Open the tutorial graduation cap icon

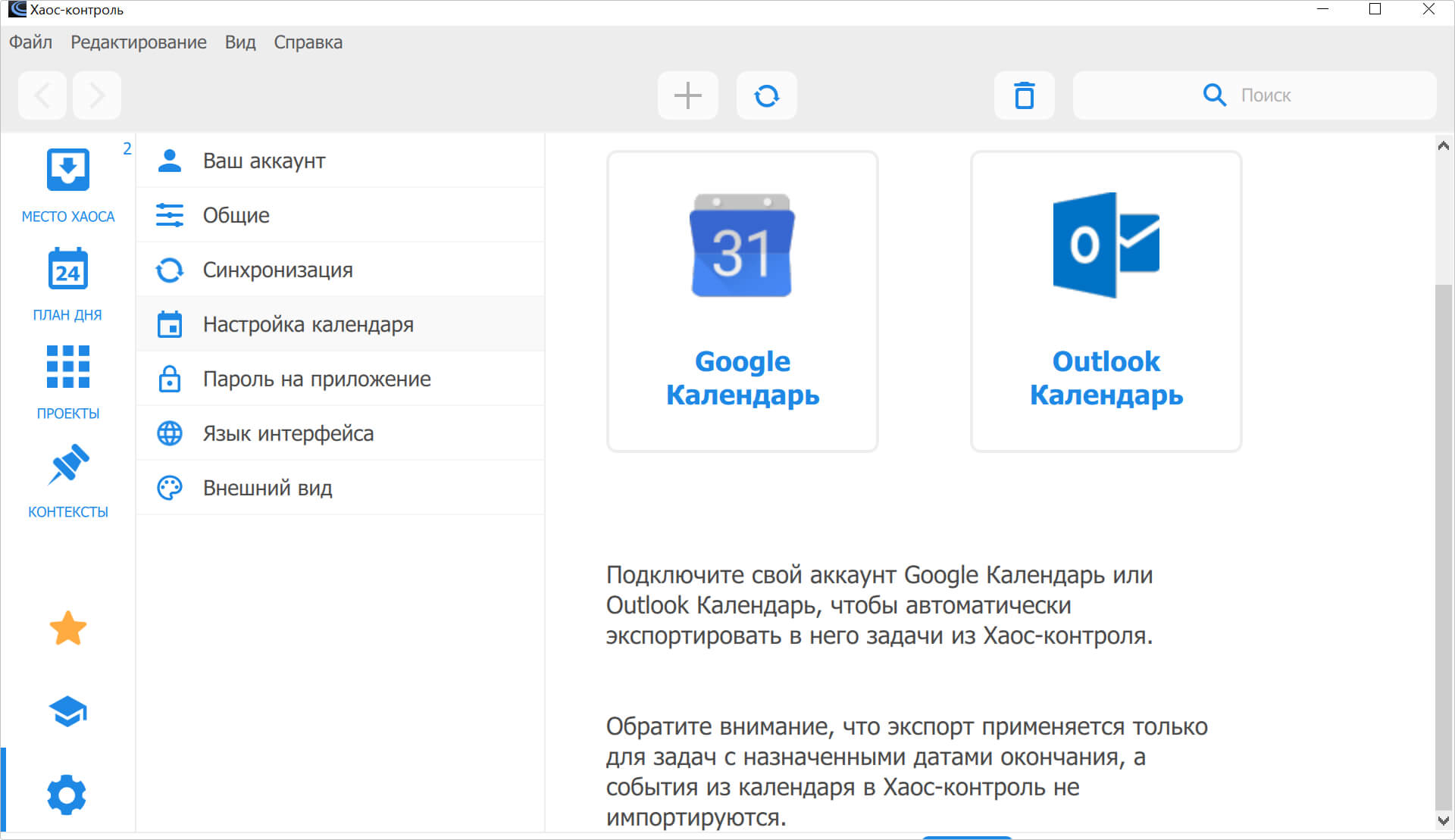click(67, 711)
